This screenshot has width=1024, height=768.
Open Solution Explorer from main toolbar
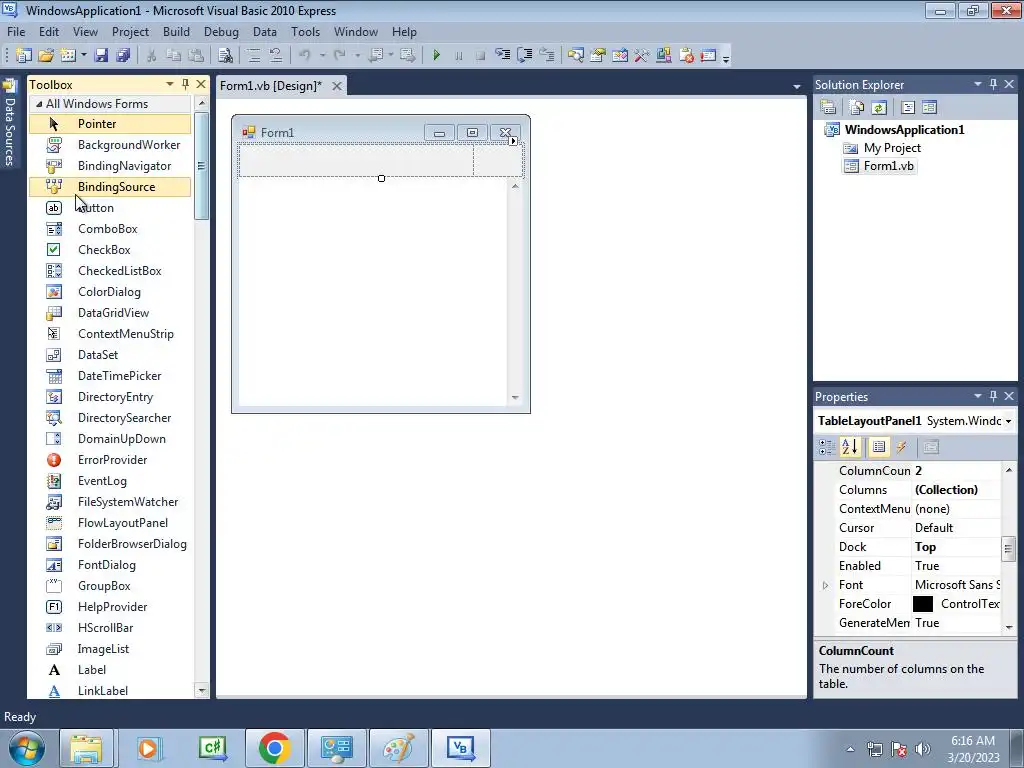[575, 56]
